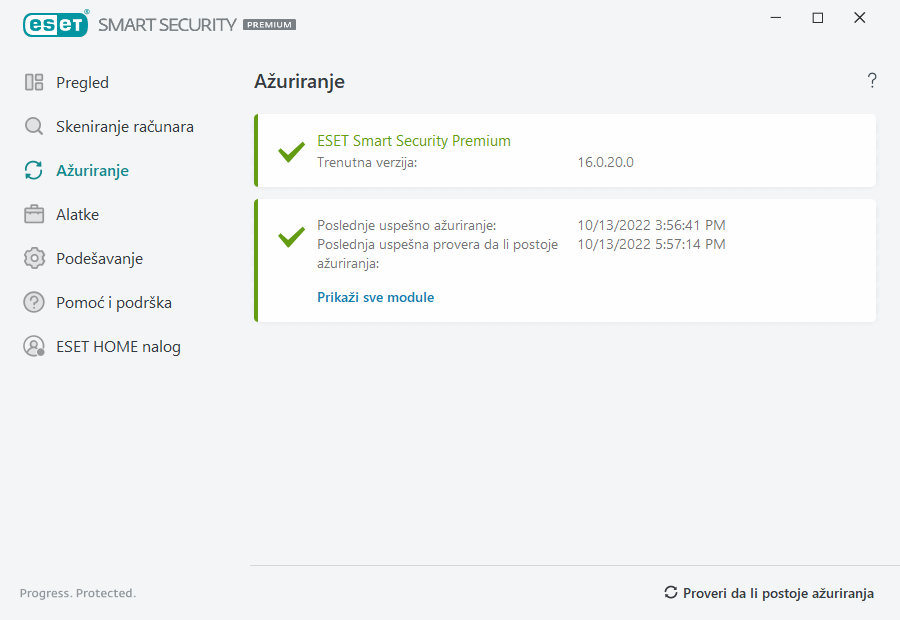Screen dimensions: 900x620
Task: Open the Pregled menu section
Action: pyautogui.click(x=82, y=83)
